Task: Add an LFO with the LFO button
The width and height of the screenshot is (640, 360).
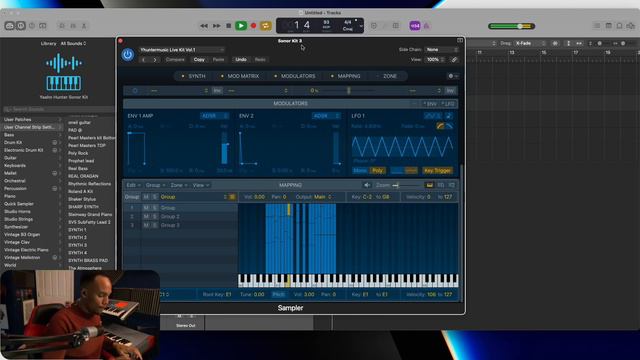Action: (x=448, y=104)
